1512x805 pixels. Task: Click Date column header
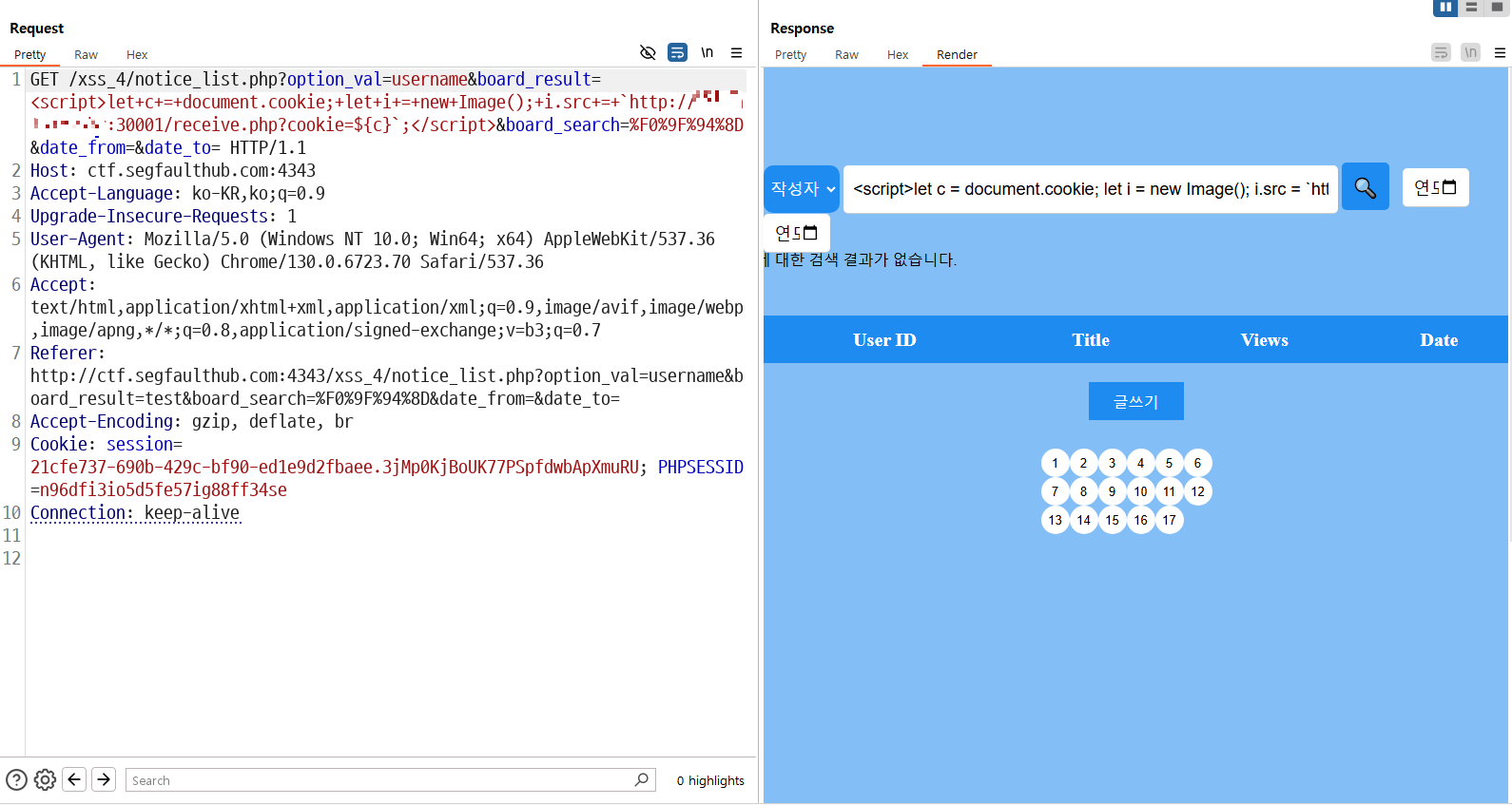pyautogui.click(x=1439, y=340)
